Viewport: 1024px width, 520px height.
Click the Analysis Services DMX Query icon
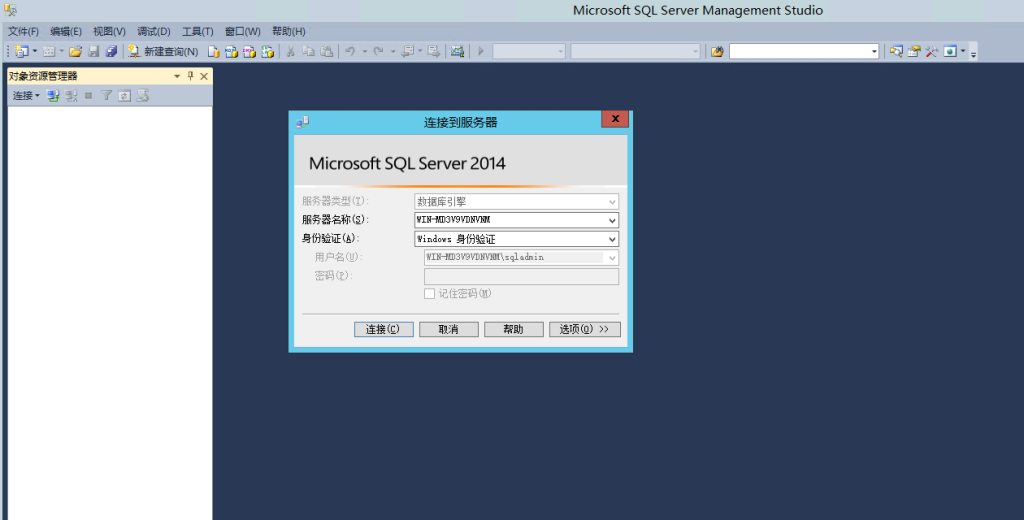coord(249,51)
